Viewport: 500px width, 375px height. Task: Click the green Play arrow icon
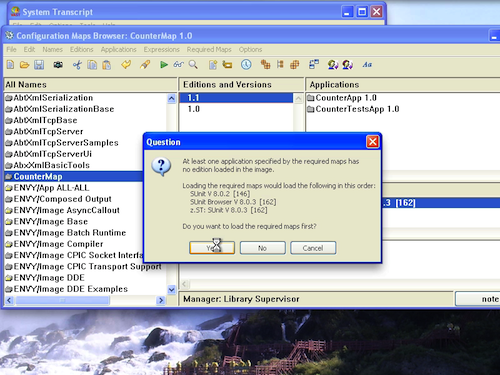click(x=164, y=64)
